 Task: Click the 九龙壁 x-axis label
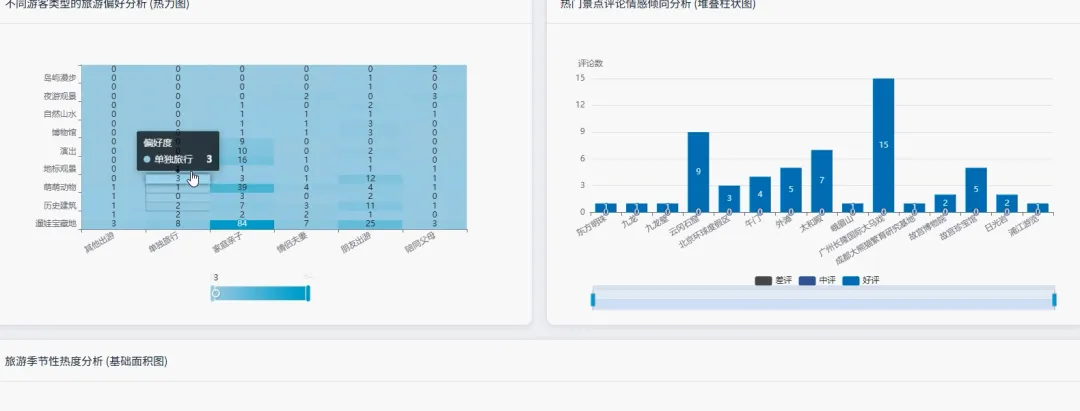point(658,224)
